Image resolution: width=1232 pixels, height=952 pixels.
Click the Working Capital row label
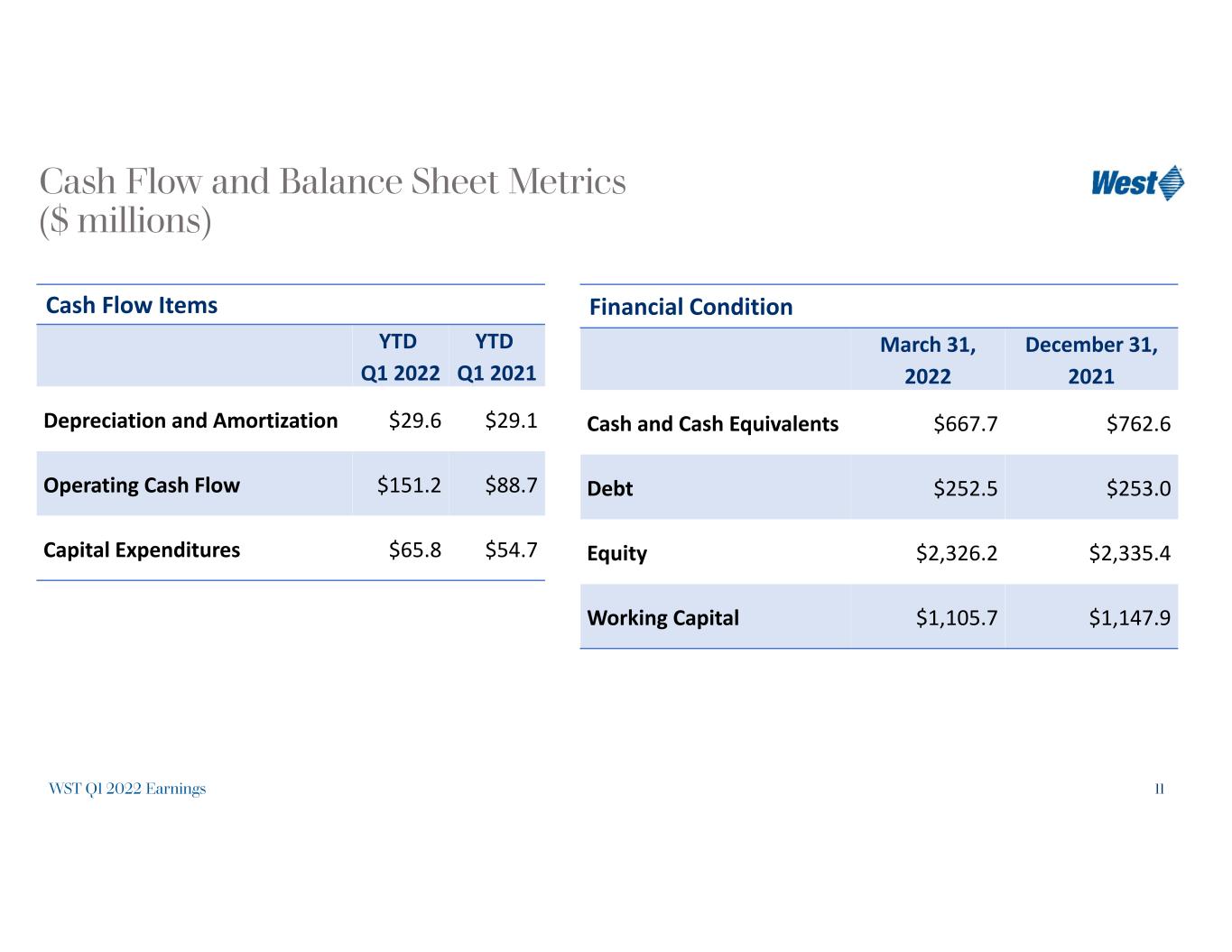click(662, 618)
